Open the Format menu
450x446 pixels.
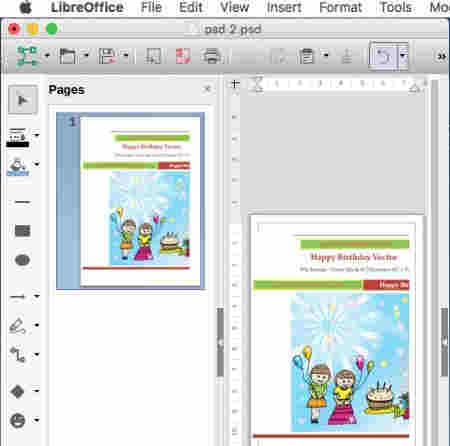coord(340,7)
